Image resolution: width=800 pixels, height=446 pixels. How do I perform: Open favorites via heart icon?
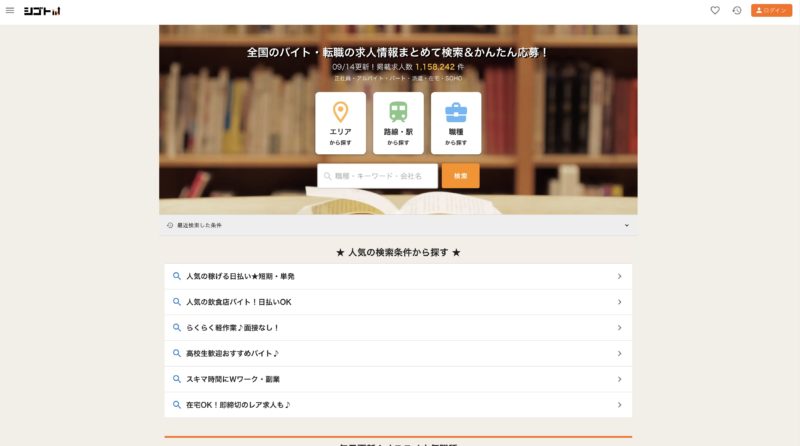[x=714, y=10]
